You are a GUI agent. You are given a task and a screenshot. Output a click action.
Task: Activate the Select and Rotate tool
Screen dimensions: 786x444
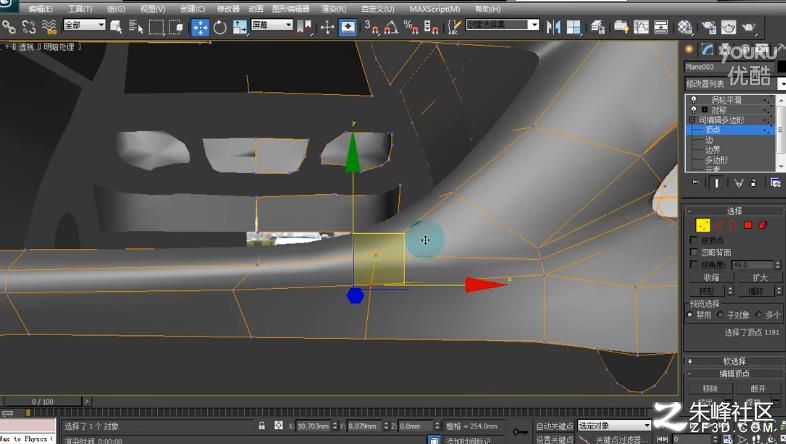coord(220,27)
